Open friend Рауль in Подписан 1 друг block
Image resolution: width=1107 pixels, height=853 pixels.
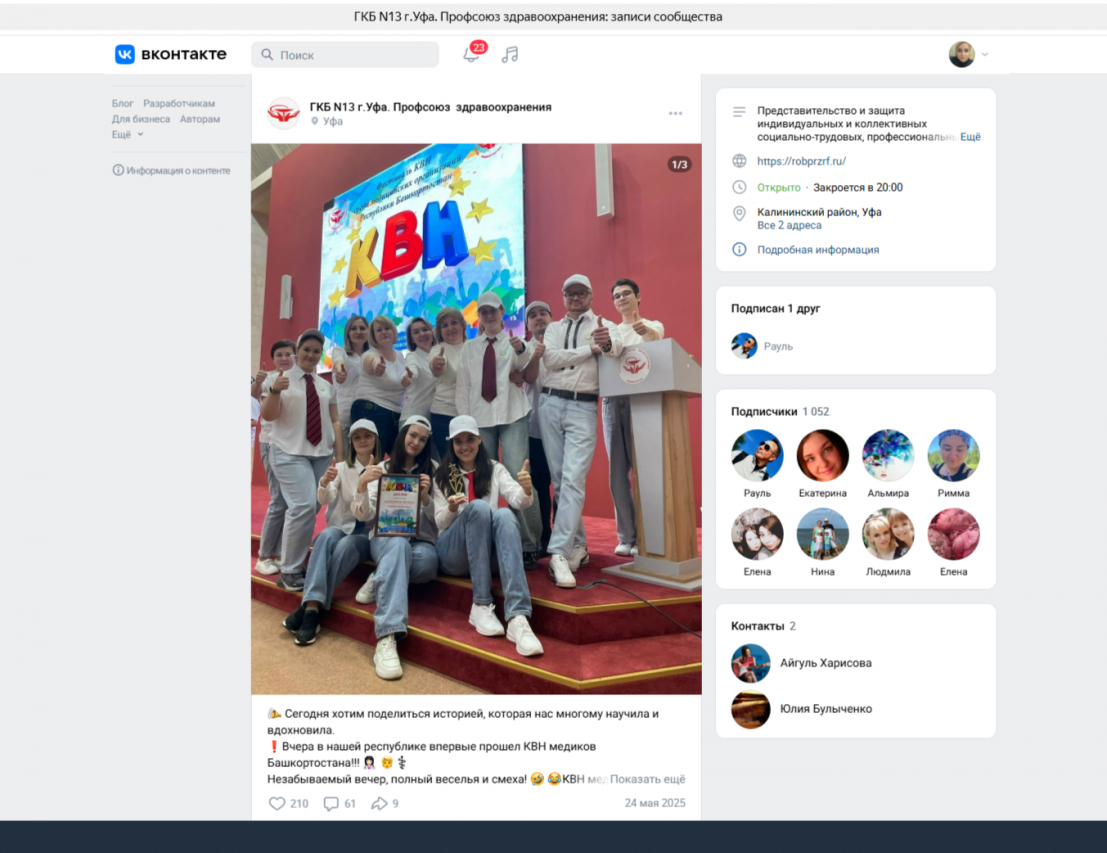click(762, 346)
